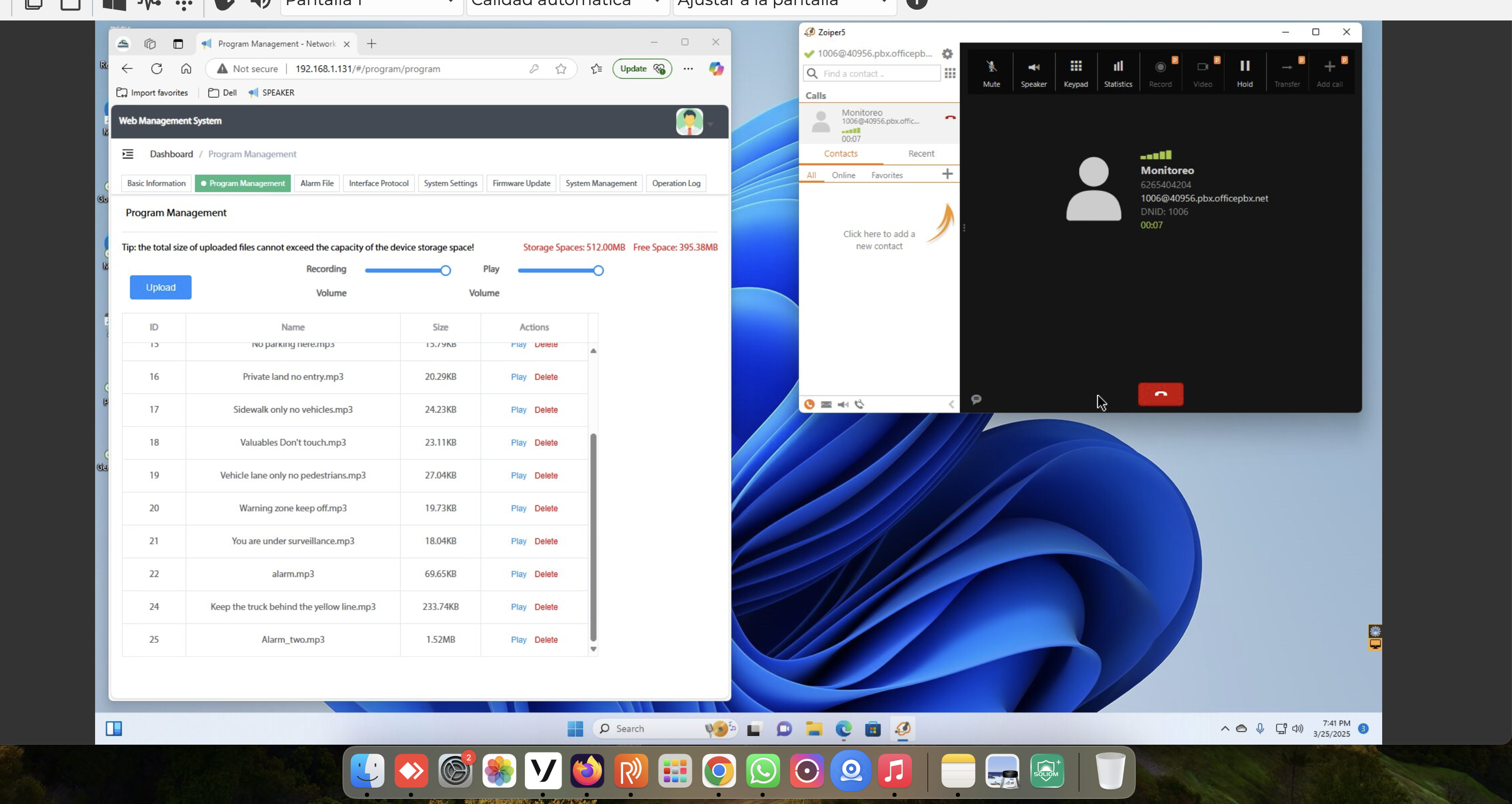This screenshot has height=804, width=1512.
Task: Open Firmware Update tab
Action: [x=521, y=183]
